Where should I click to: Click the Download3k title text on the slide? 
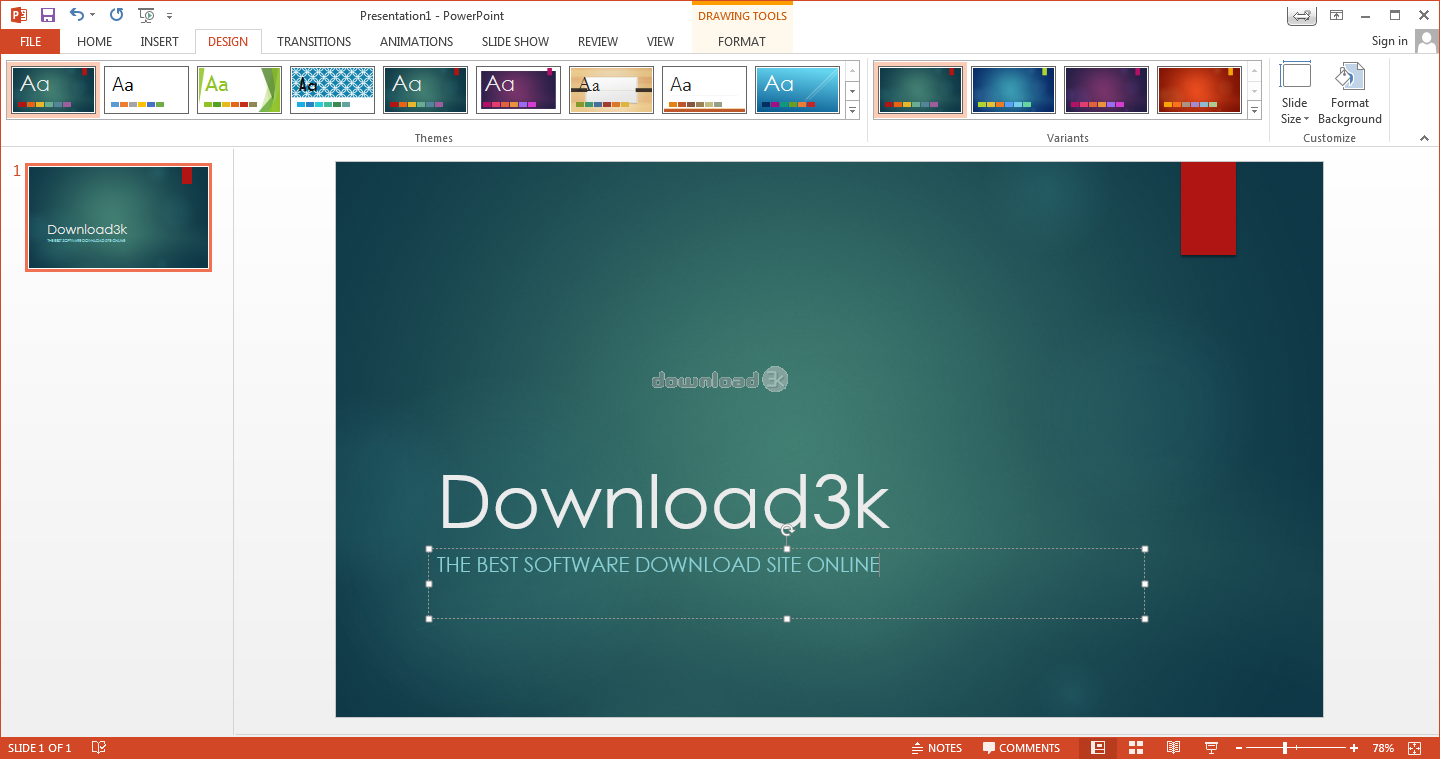(664, 501)
